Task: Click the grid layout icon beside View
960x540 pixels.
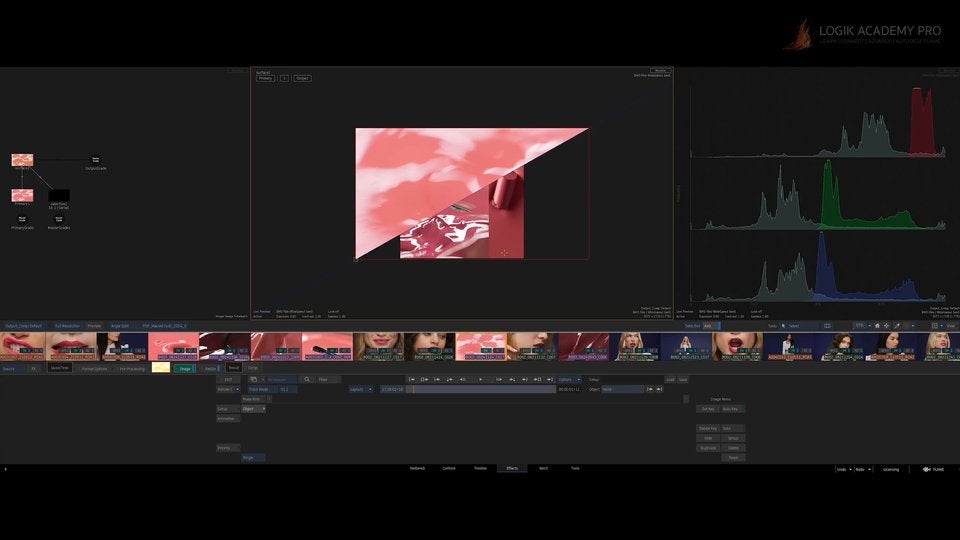Action: coord(934,326)
